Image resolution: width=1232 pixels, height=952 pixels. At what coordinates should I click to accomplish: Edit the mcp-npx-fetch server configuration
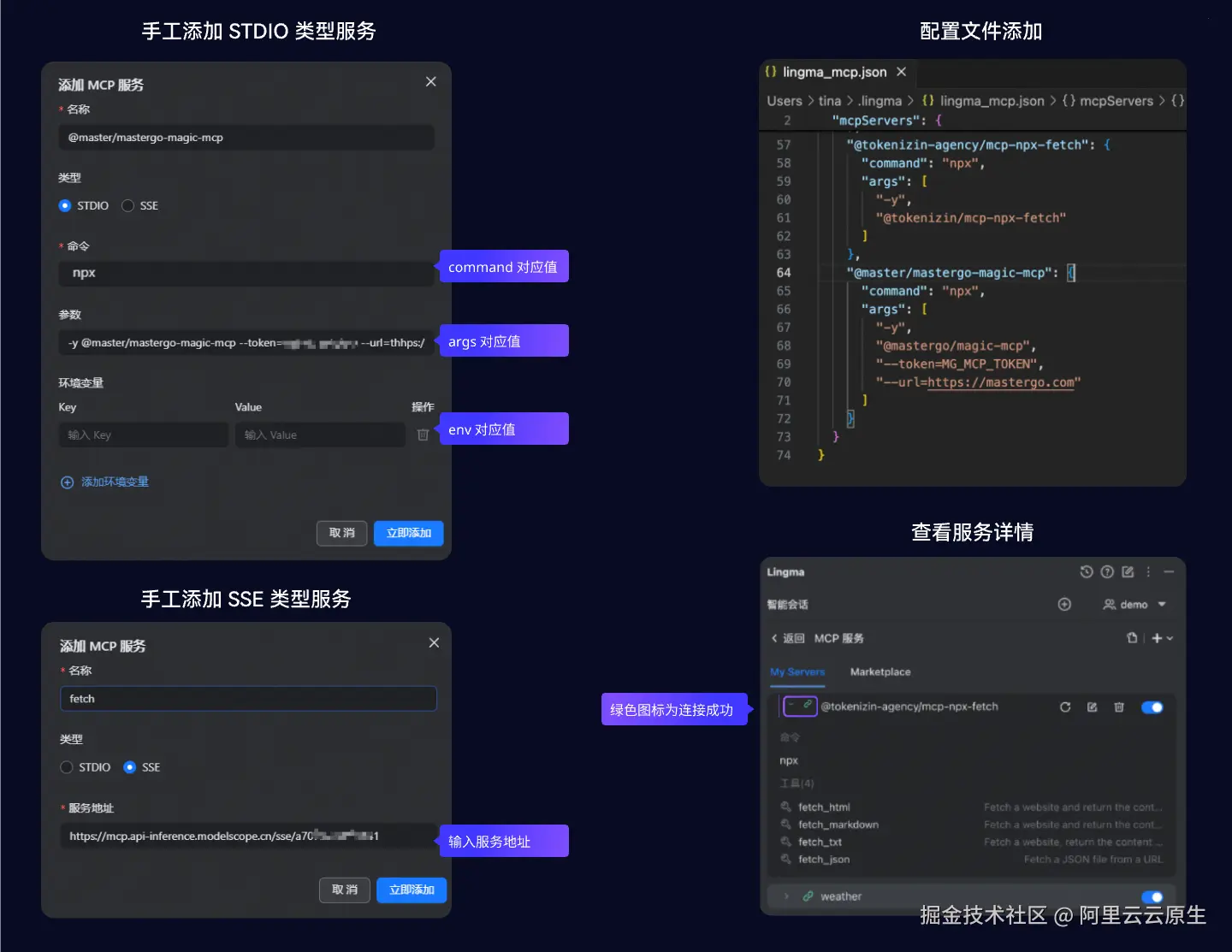pyautogui.click(x=1092, y=707)
